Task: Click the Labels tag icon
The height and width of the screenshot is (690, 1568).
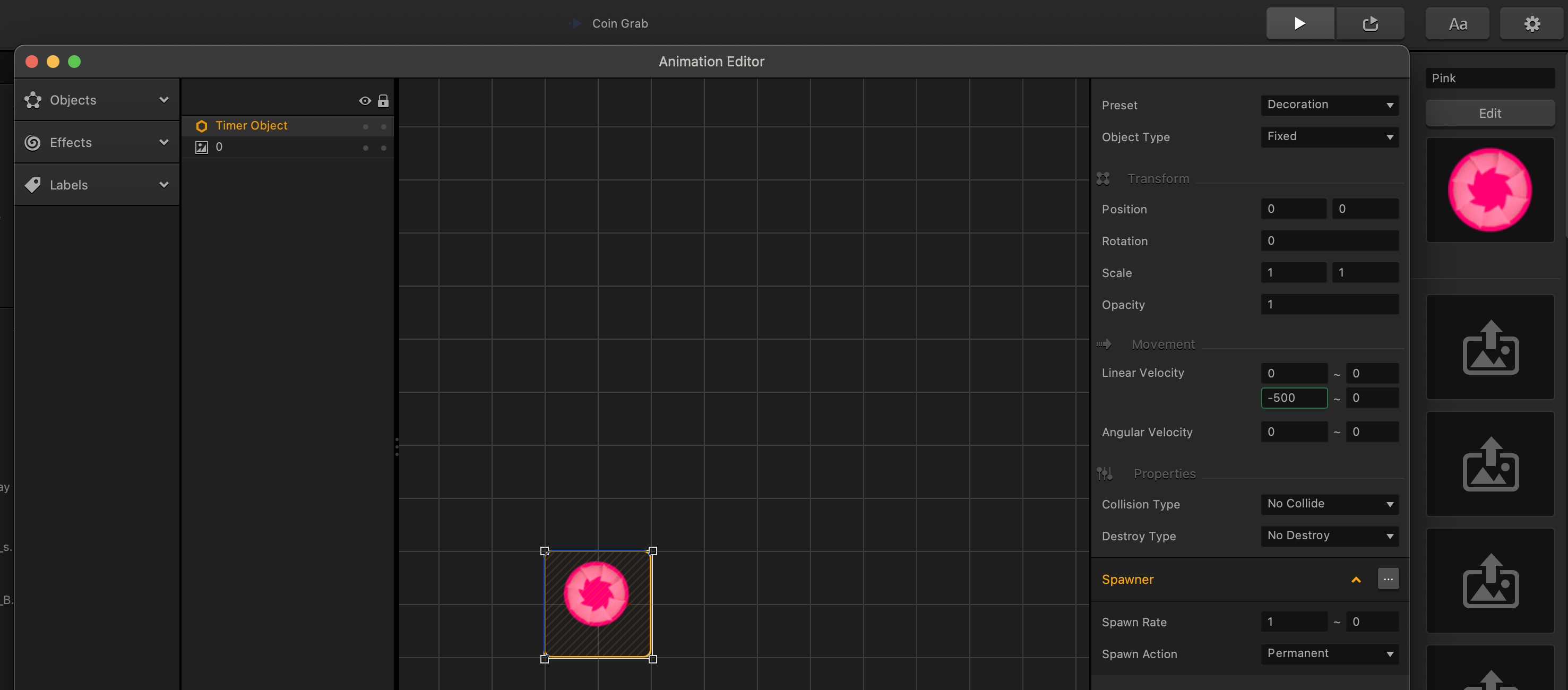Action: 33,185
